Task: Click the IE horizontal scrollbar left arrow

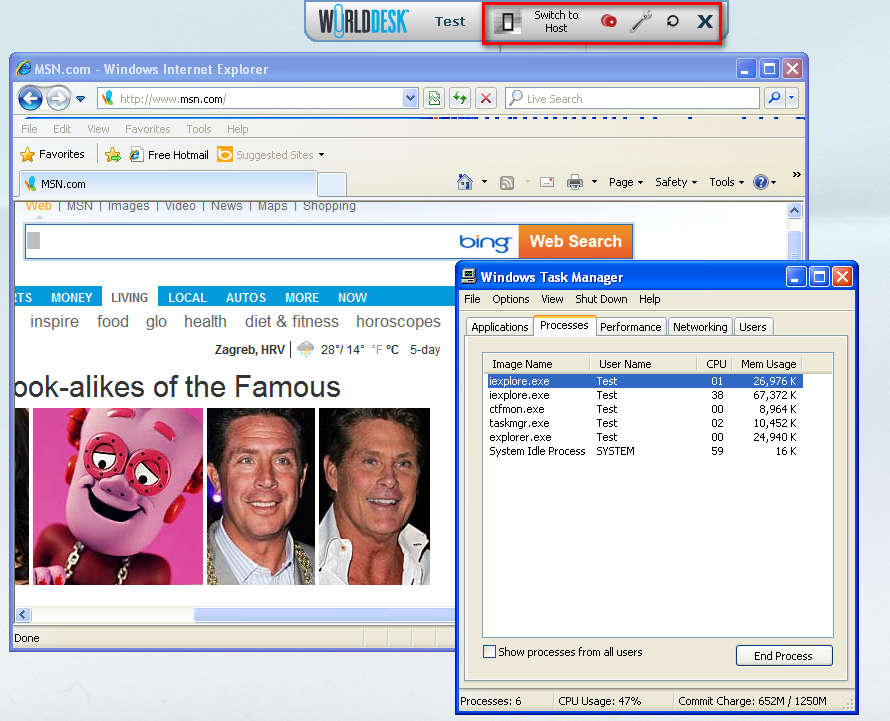Action: click(x=23, y=614)
